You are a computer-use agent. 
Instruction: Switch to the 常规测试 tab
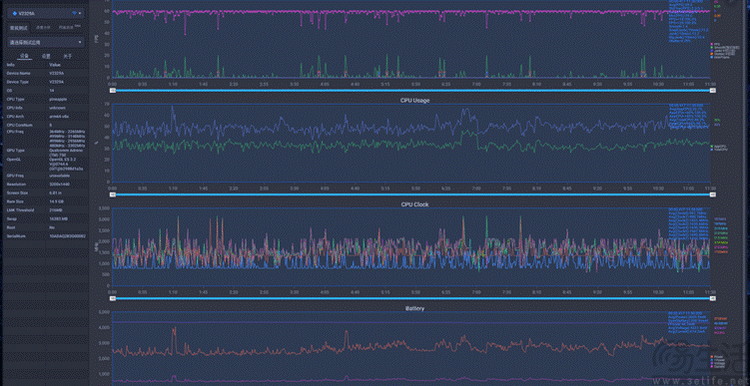click(x=20, y=28)
